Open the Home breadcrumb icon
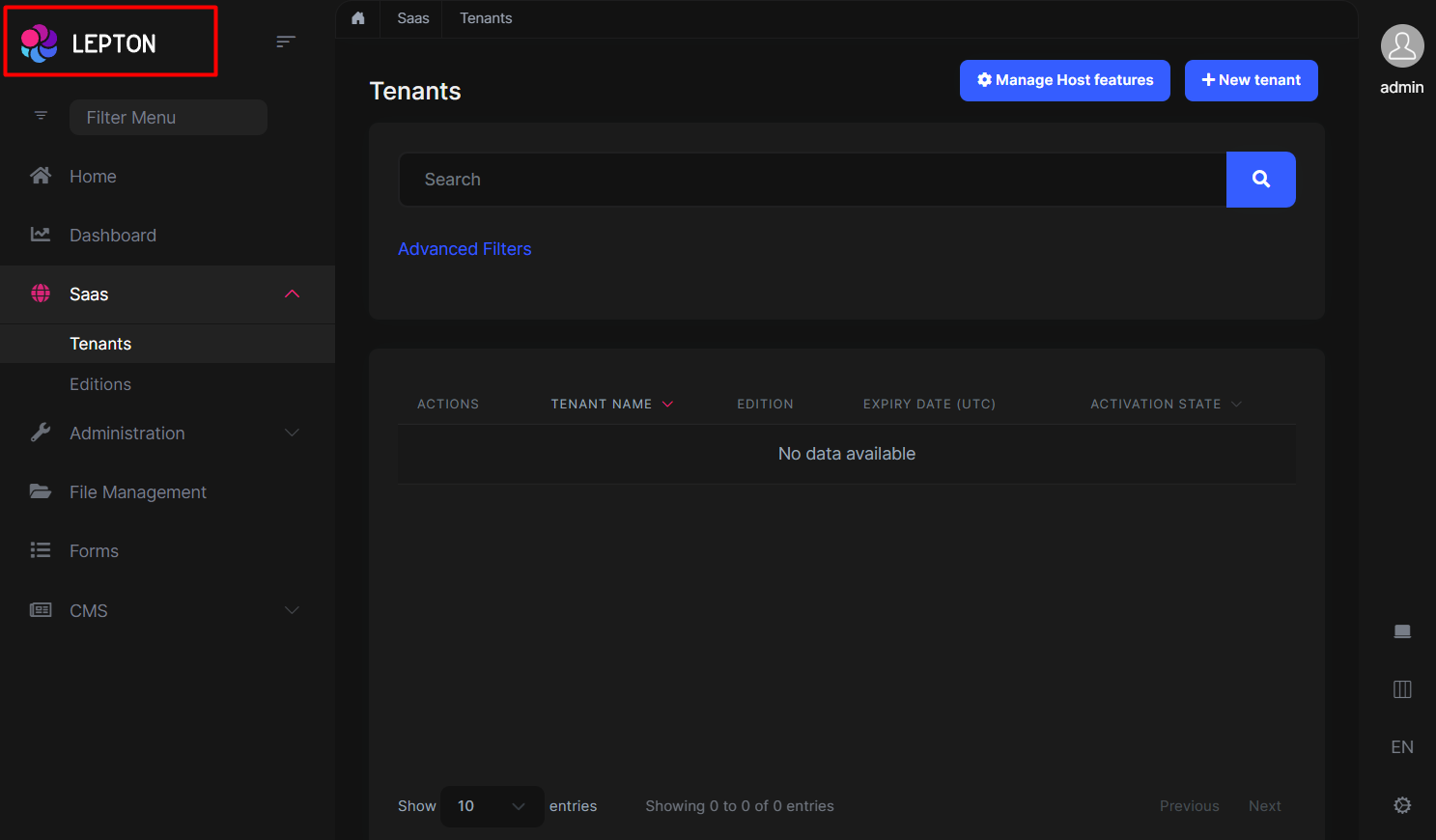1436x840 pixels. (x=357, y=17)
